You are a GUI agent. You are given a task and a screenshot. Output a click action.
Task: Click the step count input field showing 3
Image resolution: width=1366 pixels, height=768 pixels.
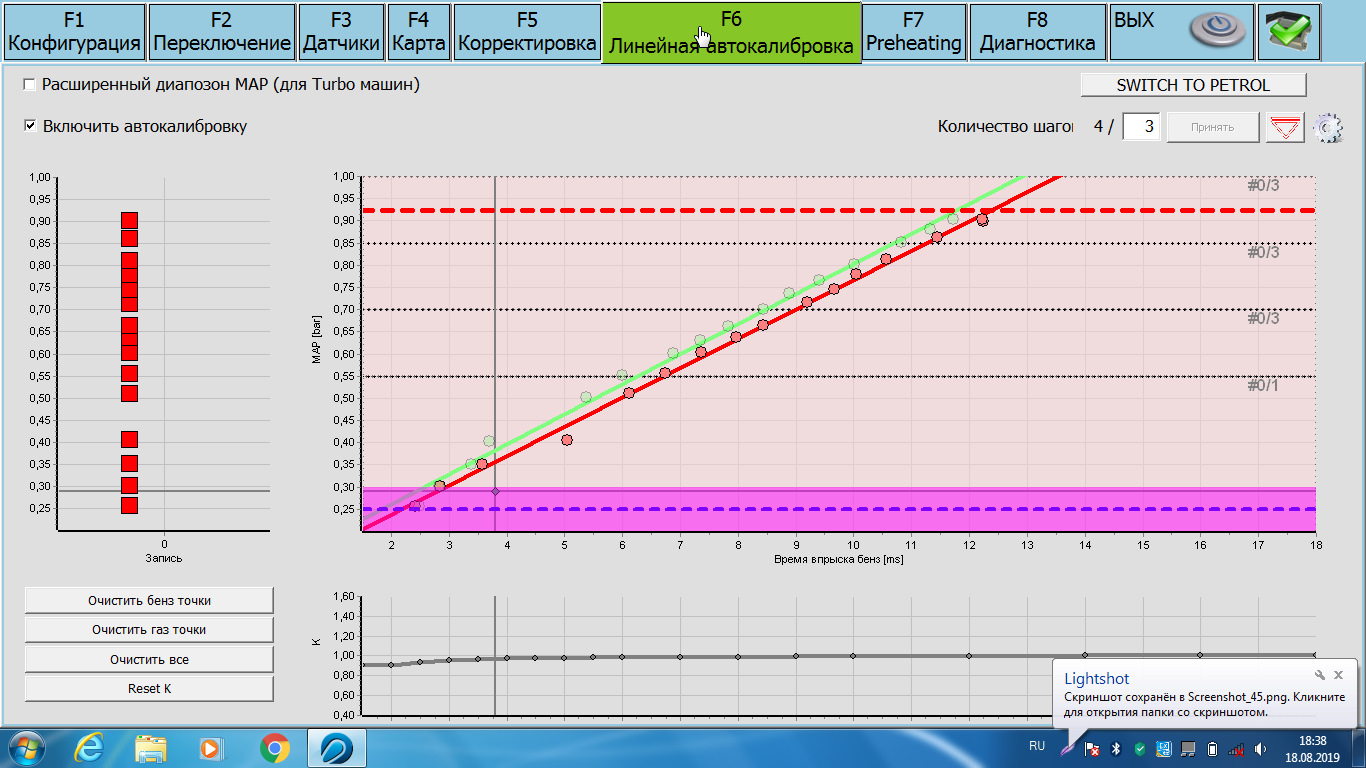[x=1141, y=127]
